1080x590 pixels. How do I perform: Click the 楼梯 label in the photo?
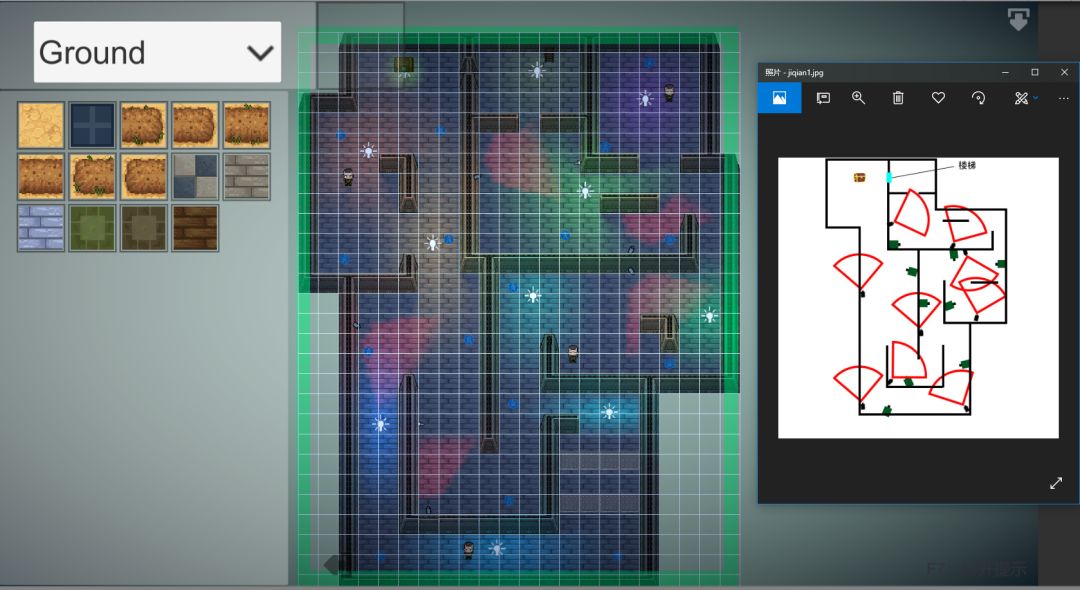967,165
